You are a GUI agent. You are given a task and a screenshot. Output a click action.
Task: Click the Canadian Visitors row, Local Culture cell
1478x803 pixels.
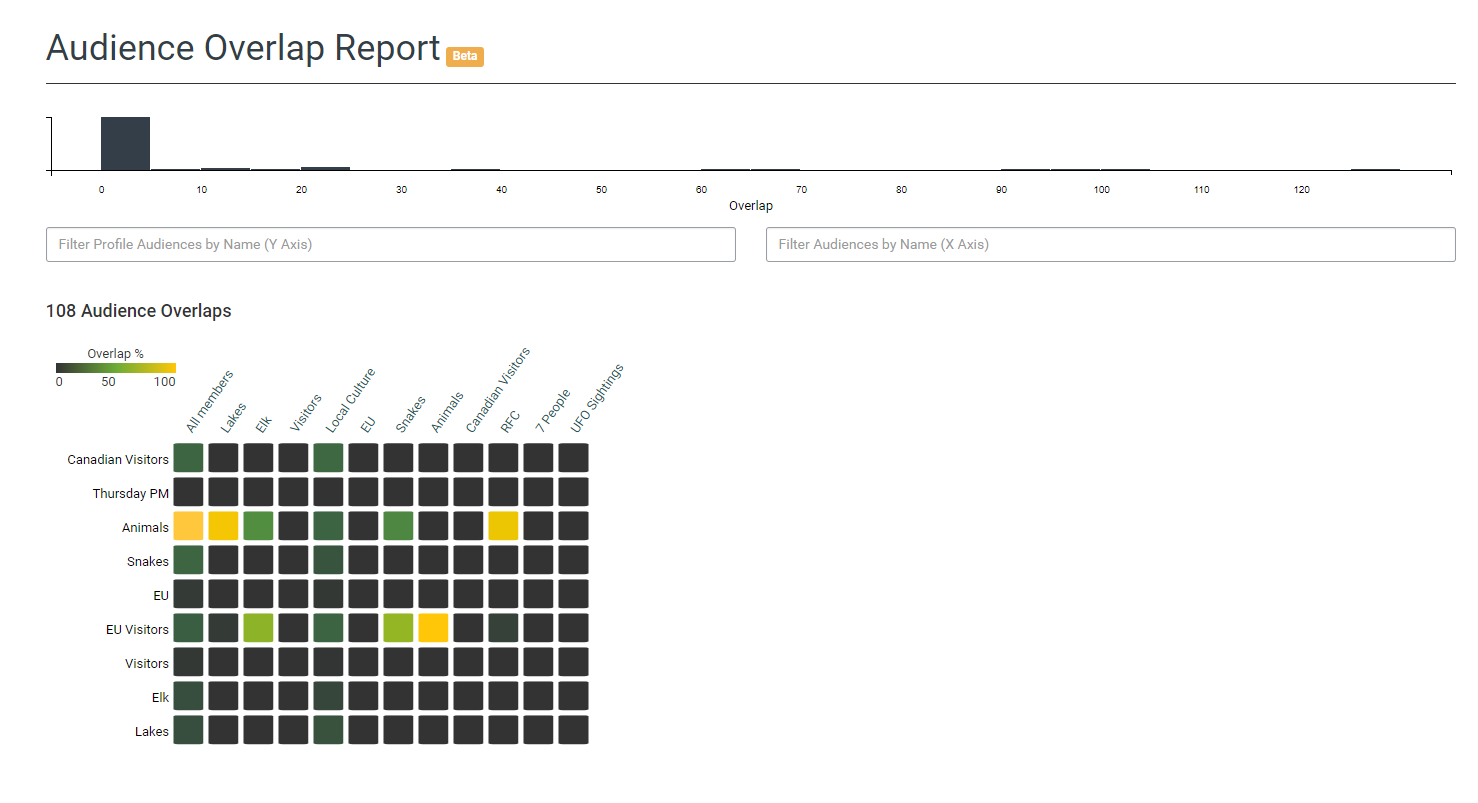point(328,458)
